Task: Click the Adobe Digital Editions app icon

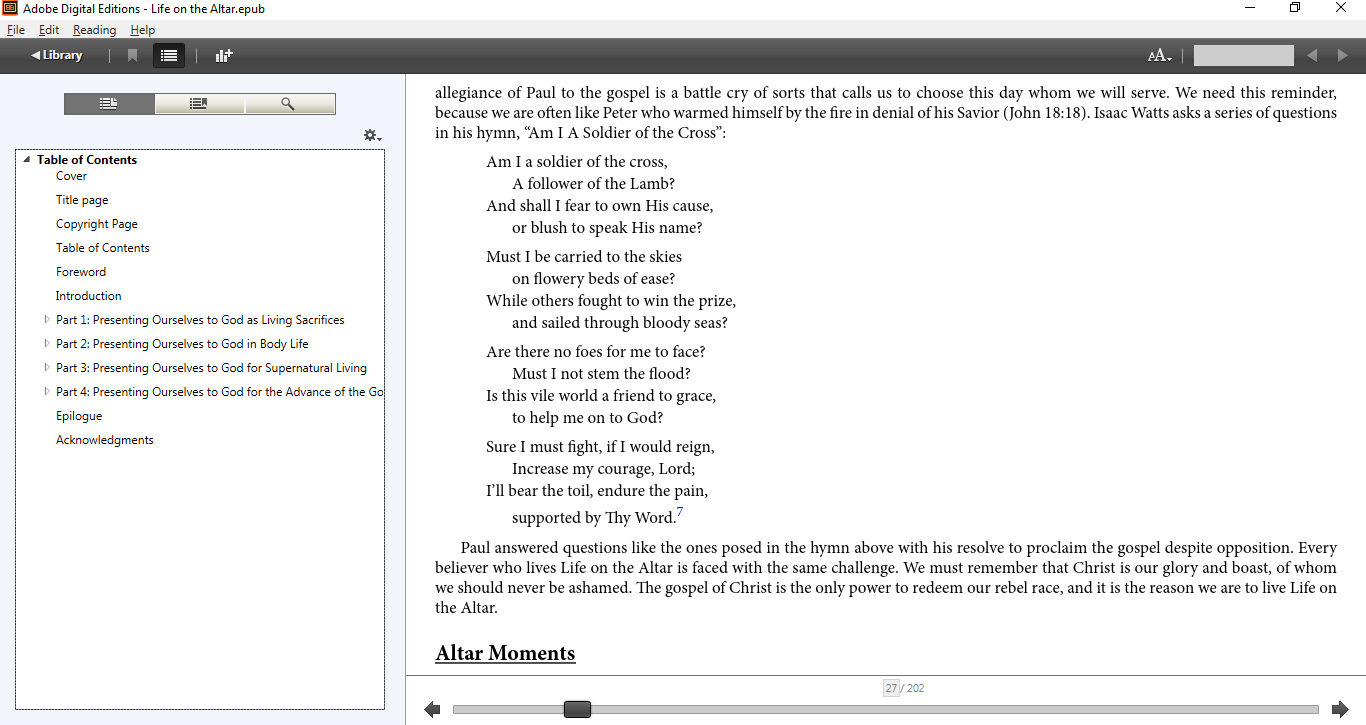Action: pyautogui.click(x=10, y=8)
